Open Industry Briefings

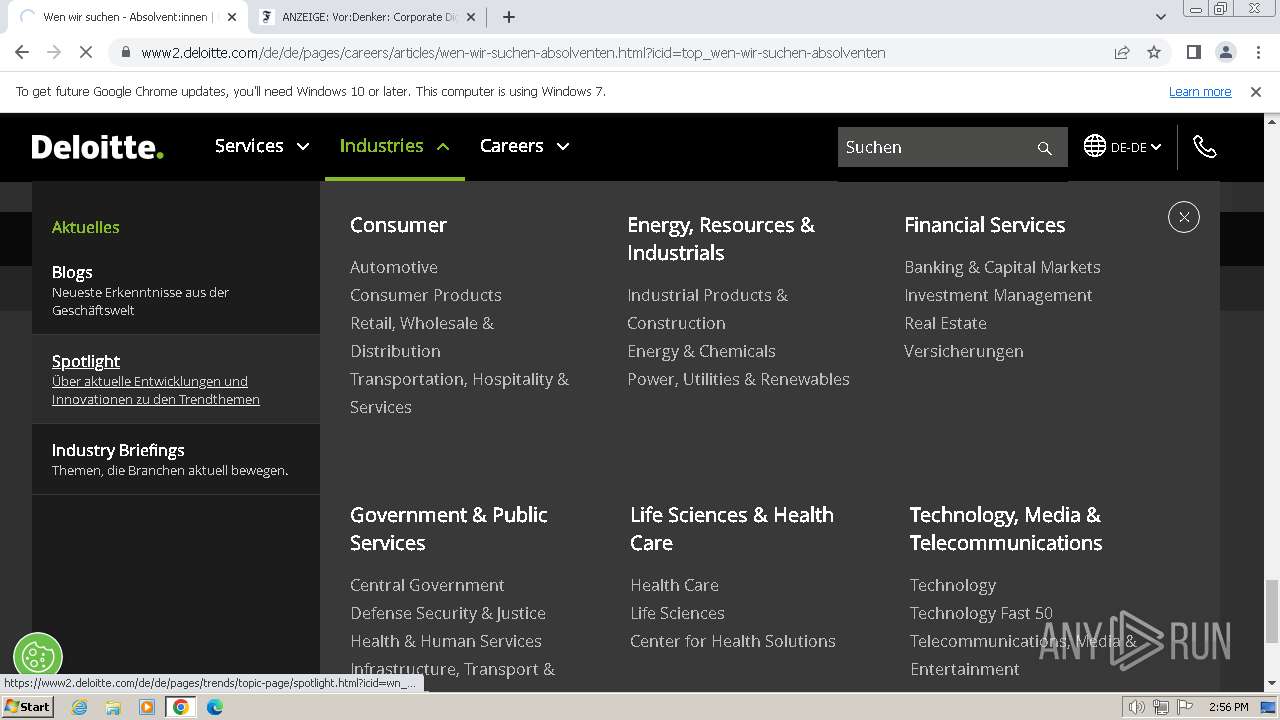176,459
